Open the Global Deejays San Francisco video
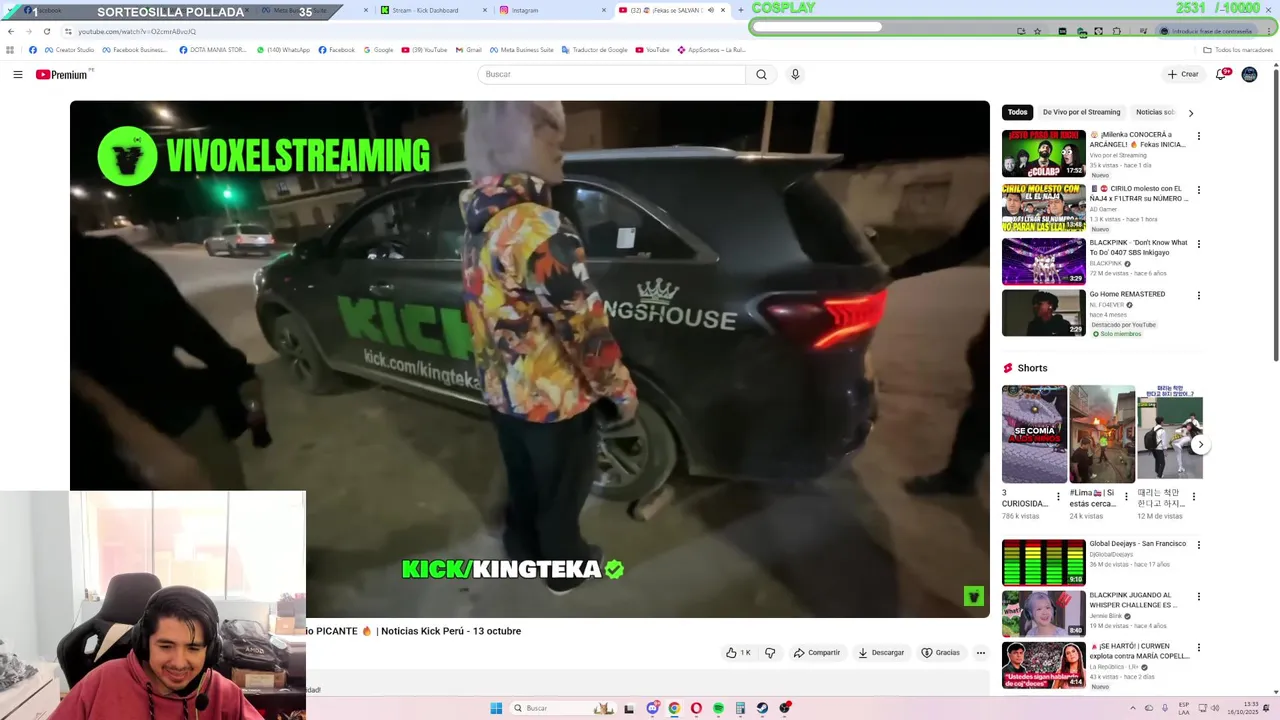The width and height of the screenshot is (1280, 720). click(x=1043, y=562)
